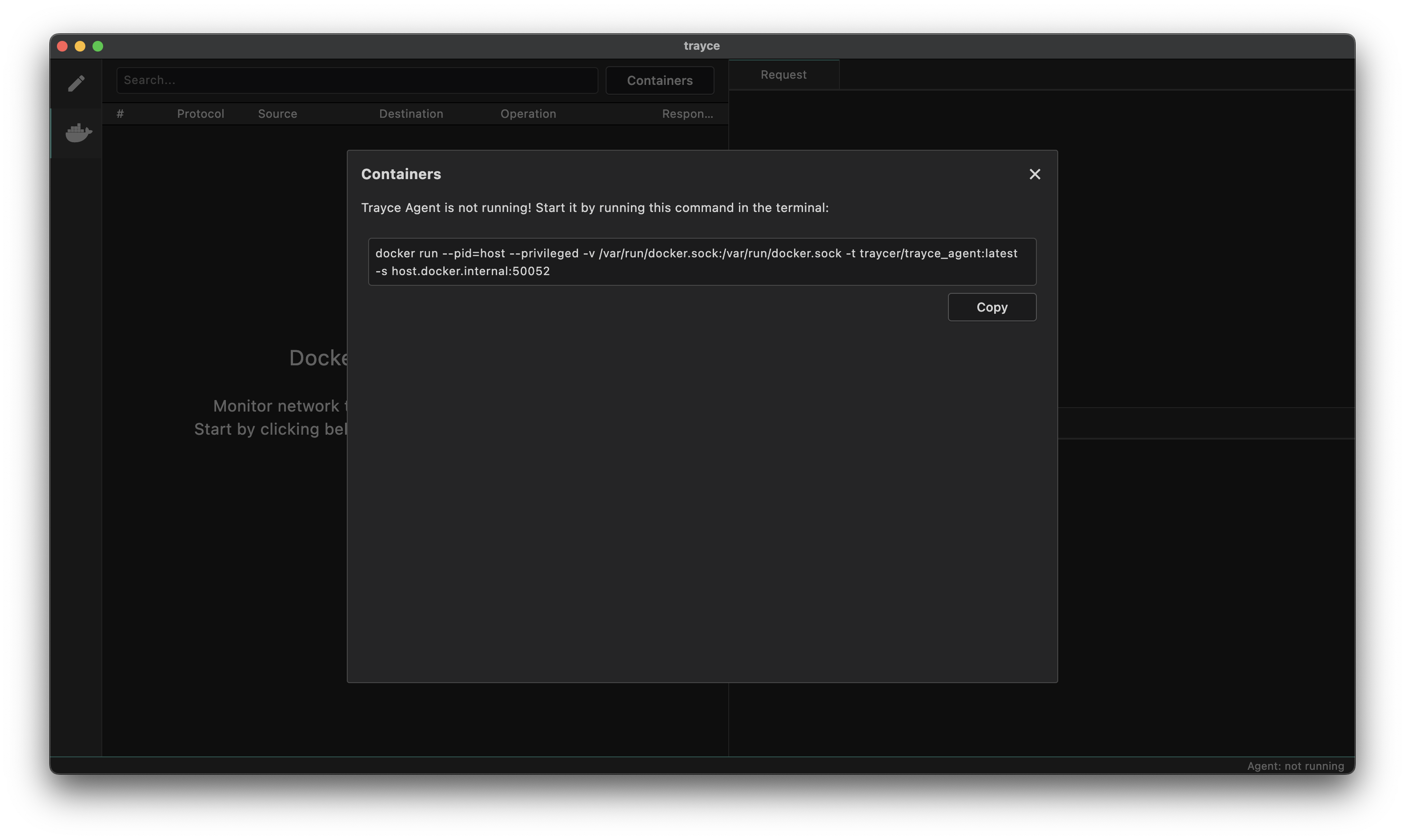This screenshot has width=1405, height=840.
Task: Click the Operation column header
Action: point(528,114)
